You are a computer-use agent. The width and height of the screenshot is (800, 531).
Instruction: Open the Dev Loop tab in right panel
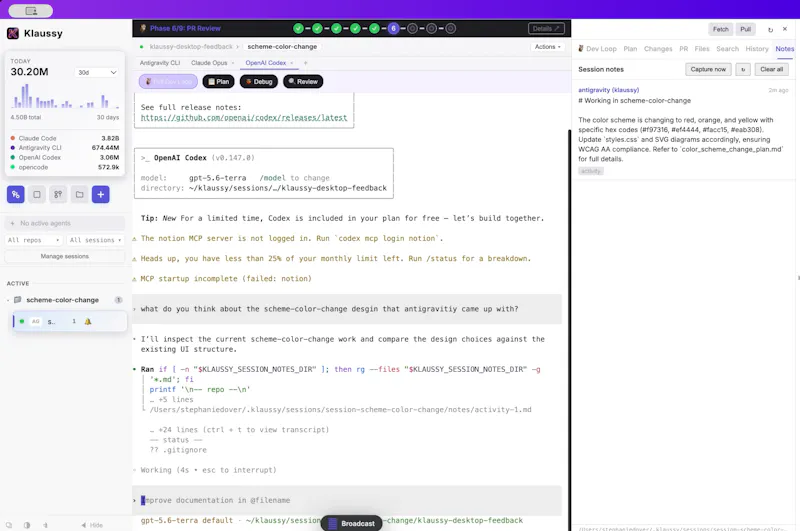click(597, 49)
